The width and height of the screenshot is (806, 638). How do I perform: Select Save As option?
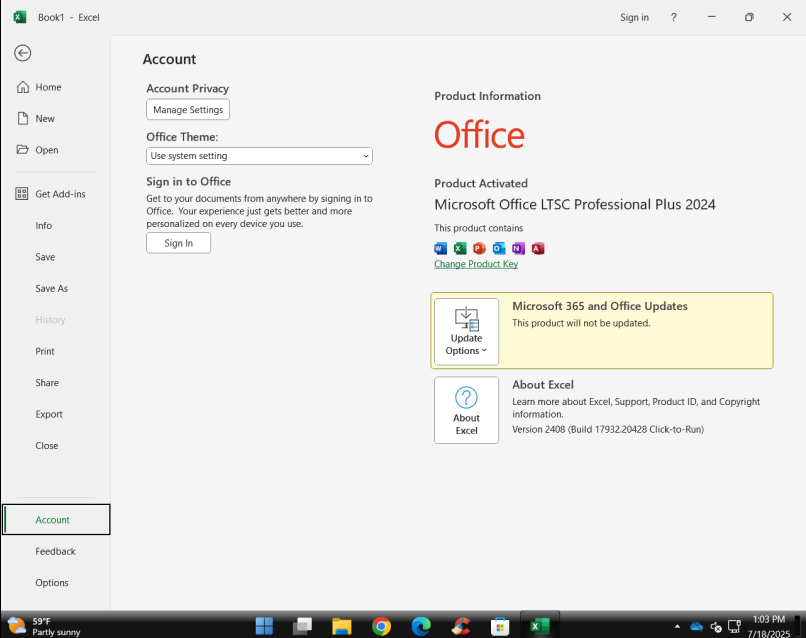point(51,288)
